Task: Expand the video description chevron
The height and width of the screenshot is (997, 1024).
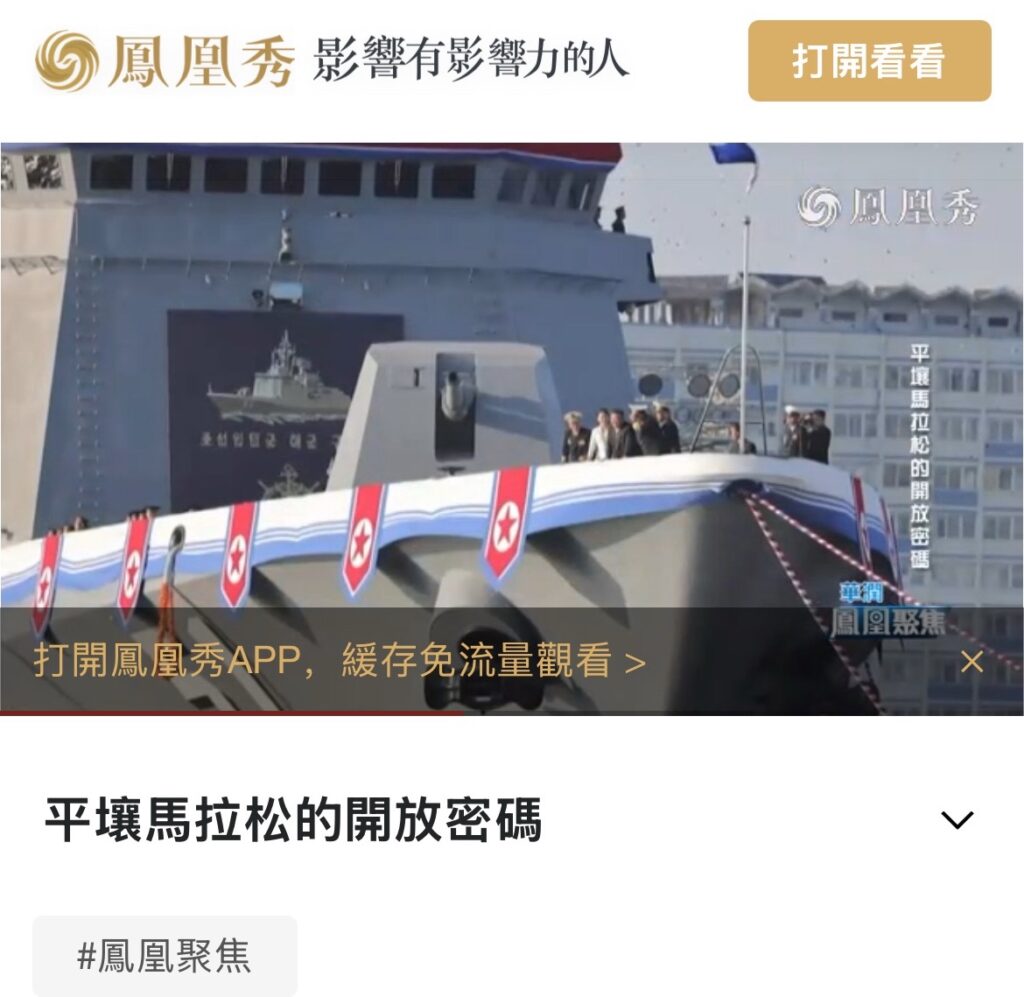Action: click(957, 819)
